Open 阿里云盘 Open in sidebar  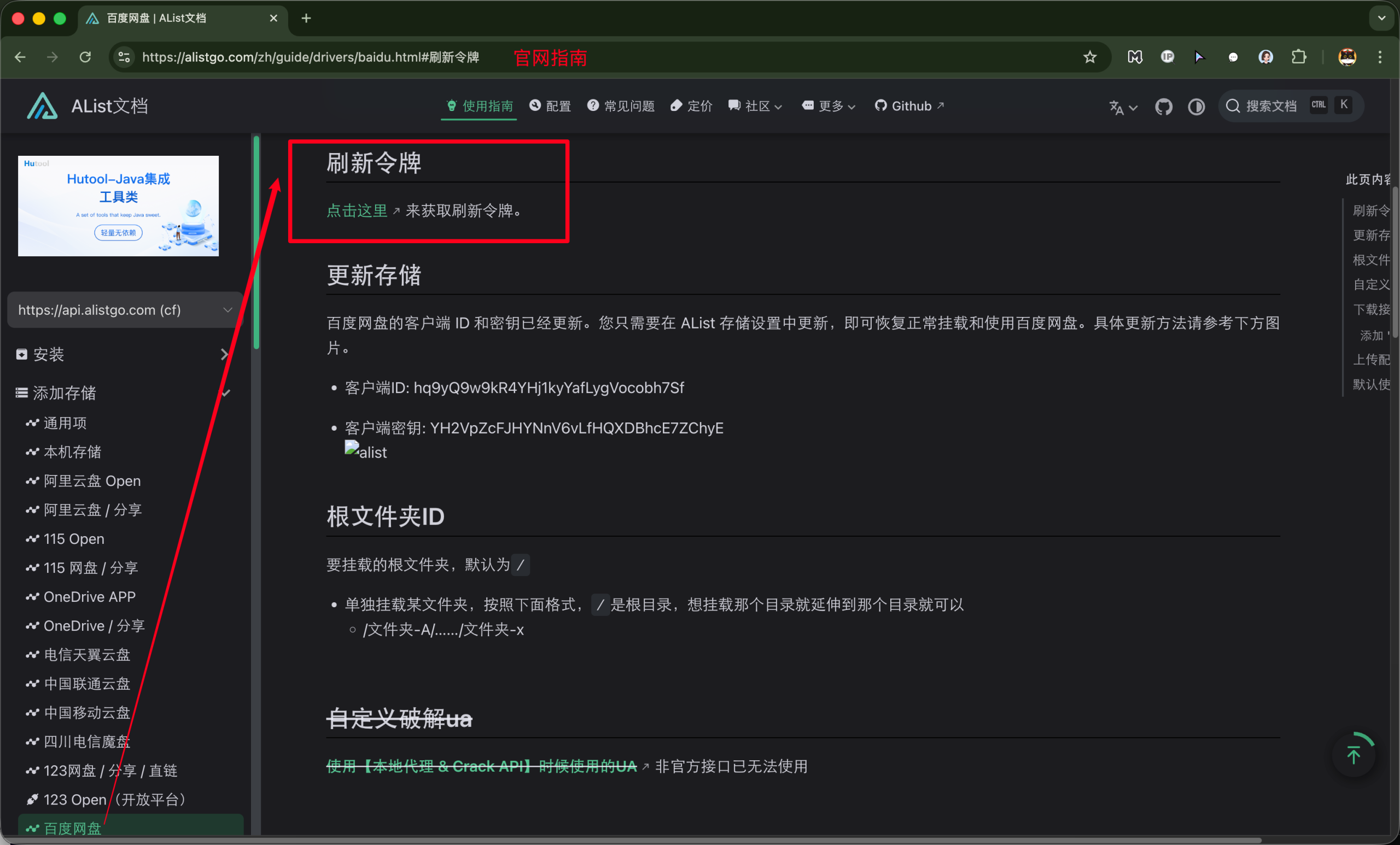tap(92, 481)
